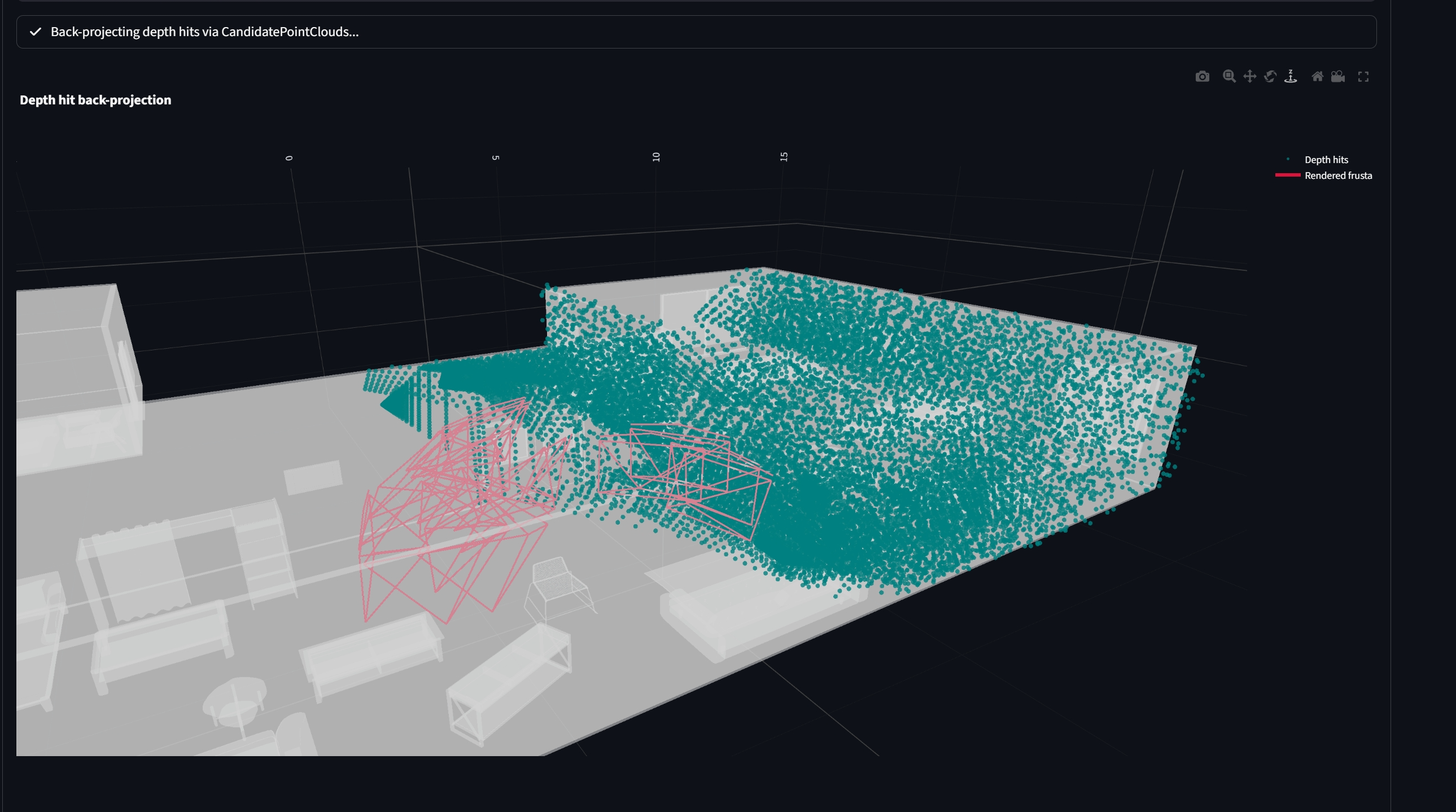Reset camera to default view with home icon

tap(1318, 76)
